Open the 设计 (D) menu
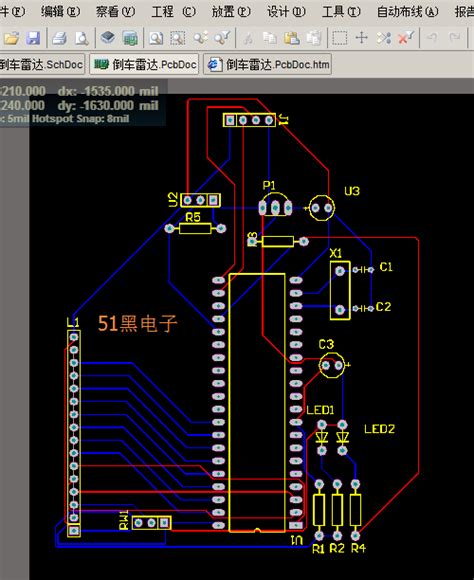 (286, 12)
